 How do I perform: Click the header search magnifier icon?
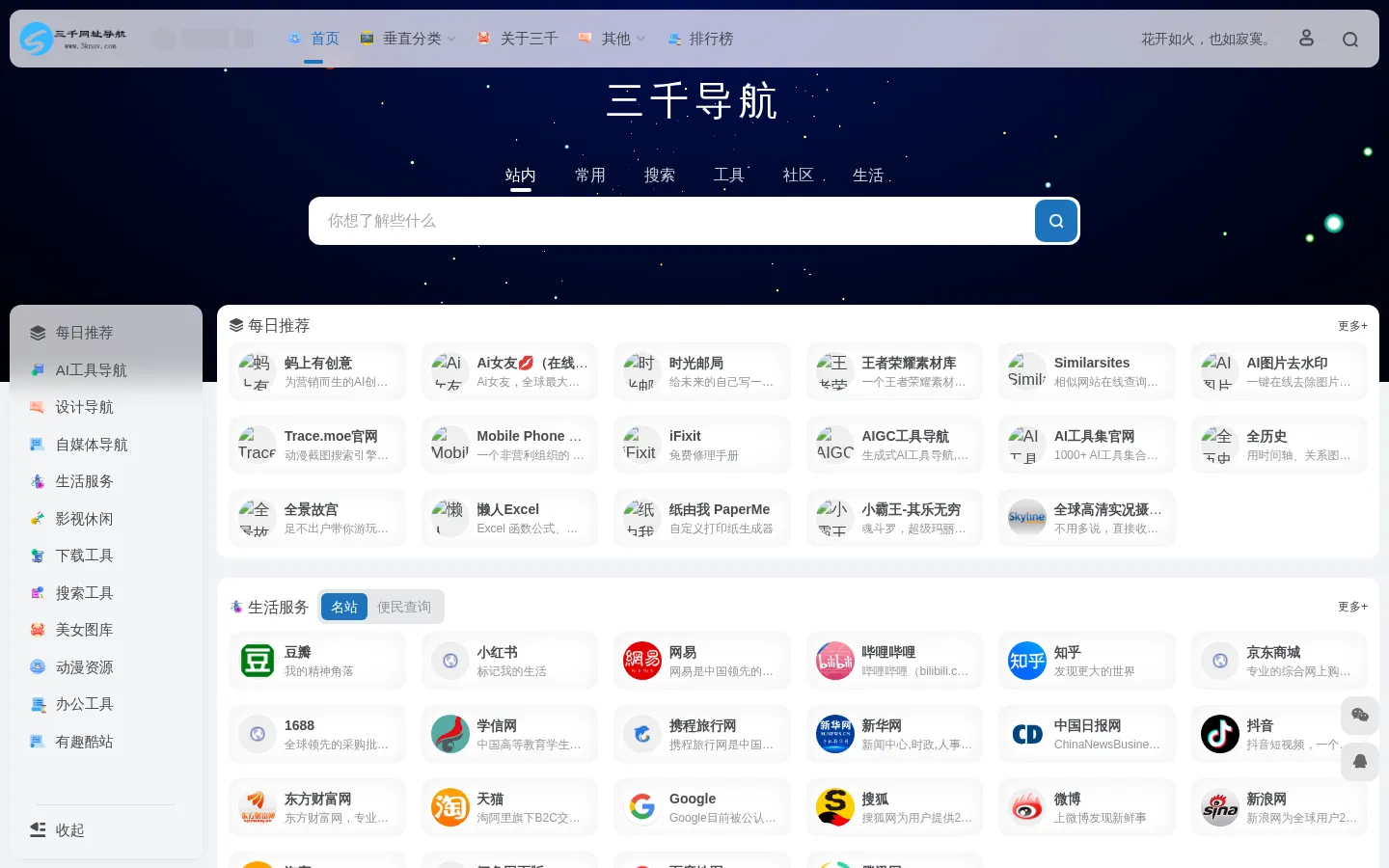pyautogui.click(x=1350, y=40)
